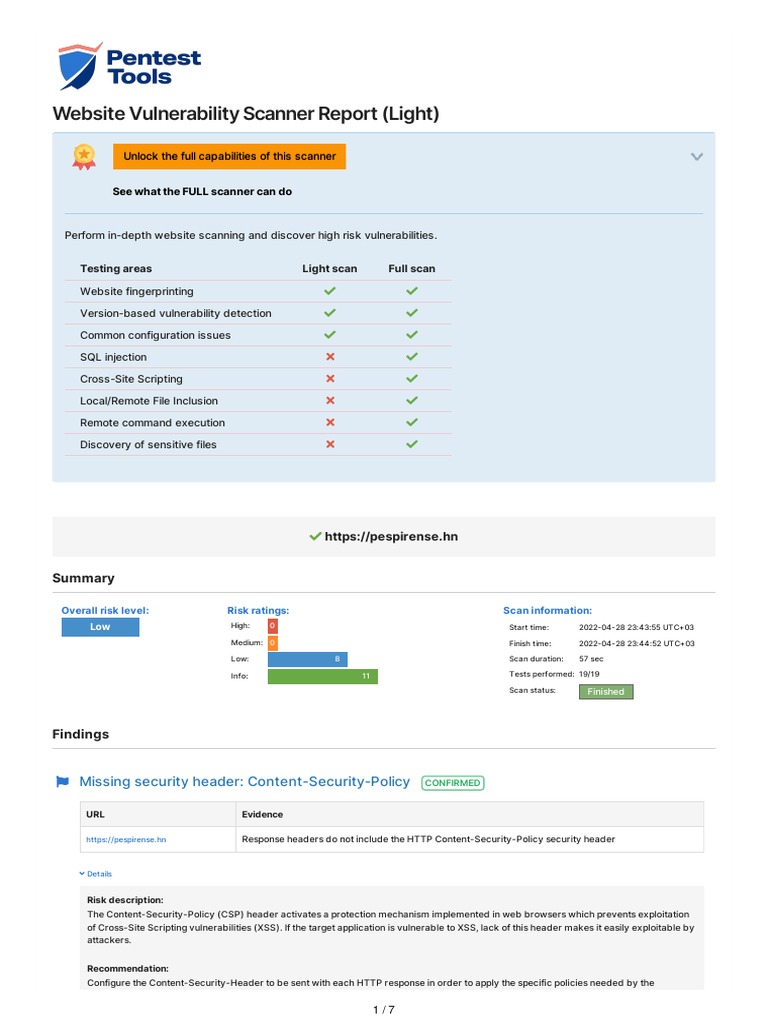Click the 'Website fingerprinting' row label

[136, 291]
